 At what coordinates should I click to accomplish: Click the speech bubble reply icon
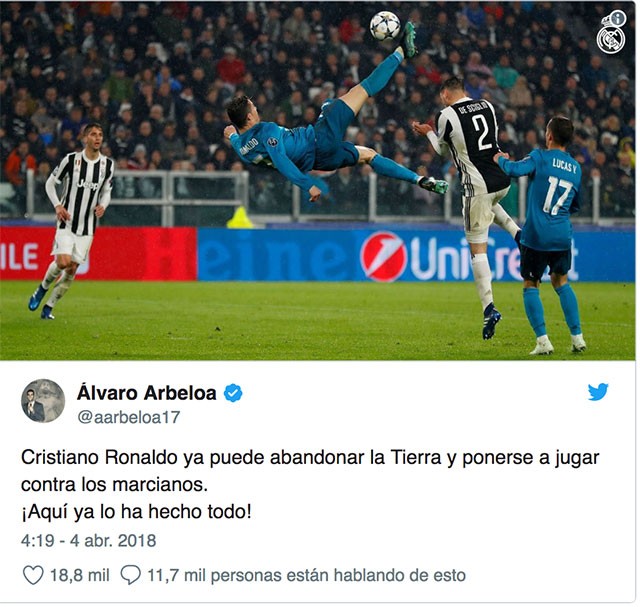(131, 575)
